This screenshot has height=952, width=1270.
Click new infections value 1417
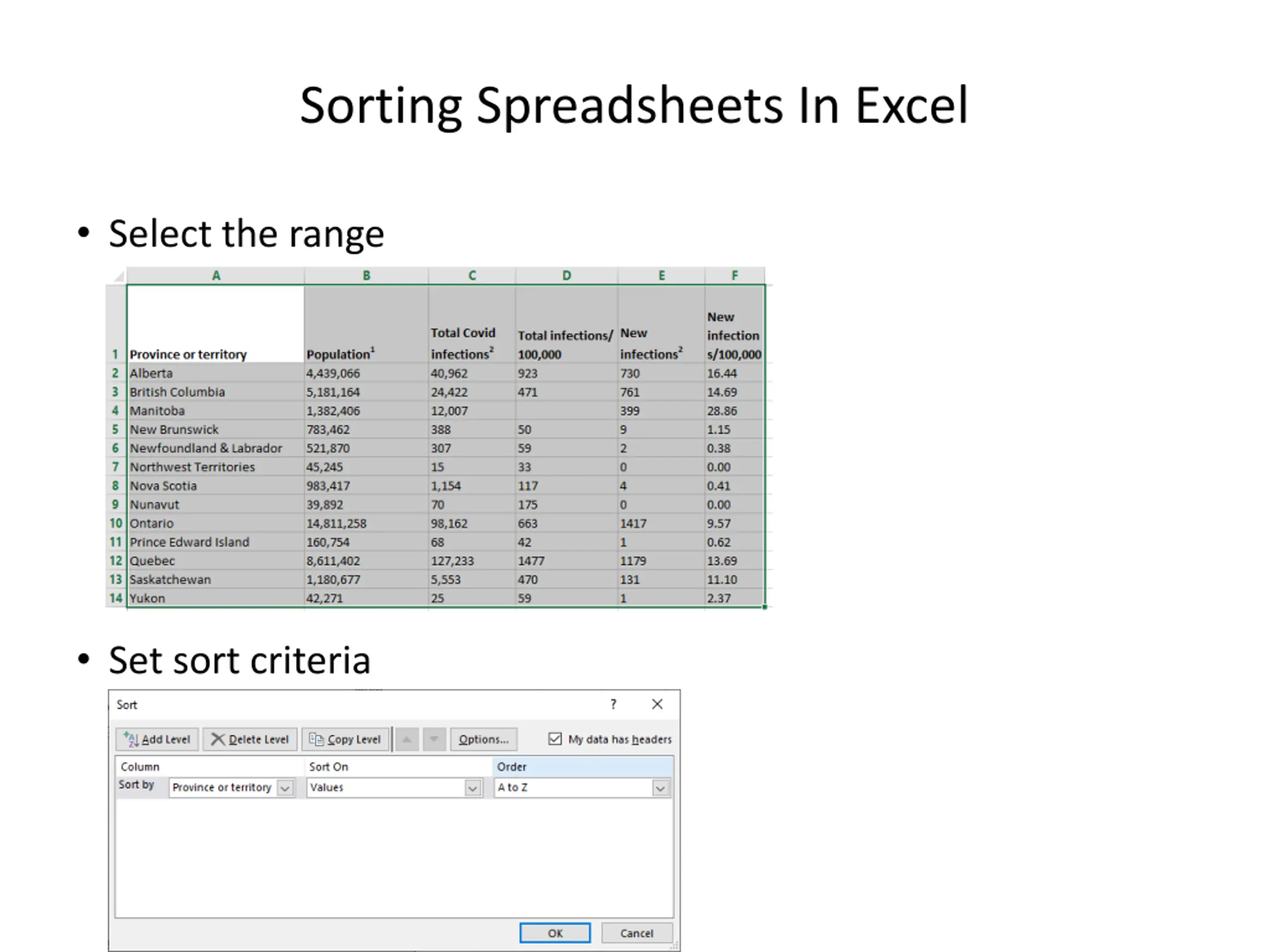coord(661,523)
